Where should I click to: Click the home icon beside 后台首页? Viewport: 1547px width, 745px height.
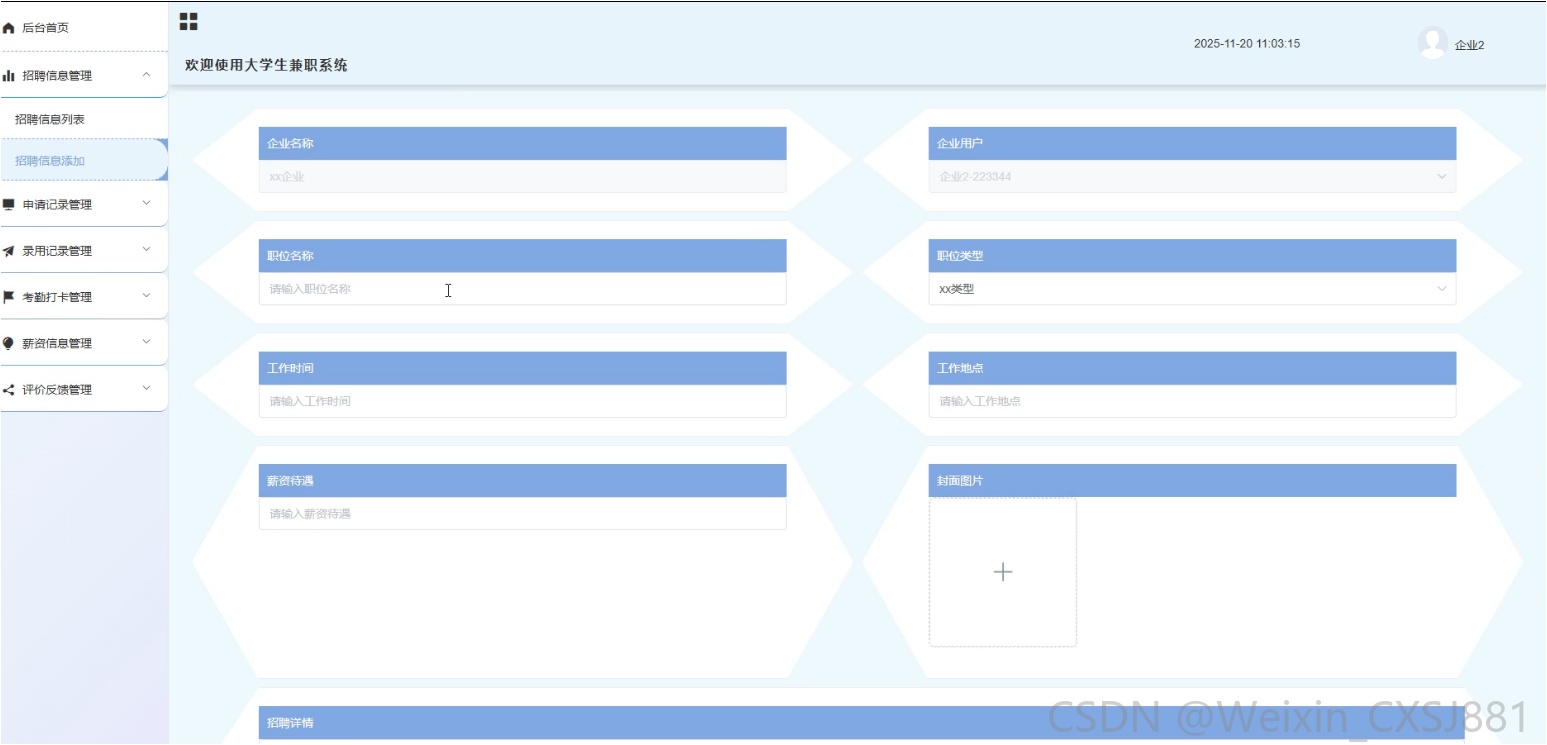(x=9, y=29)
